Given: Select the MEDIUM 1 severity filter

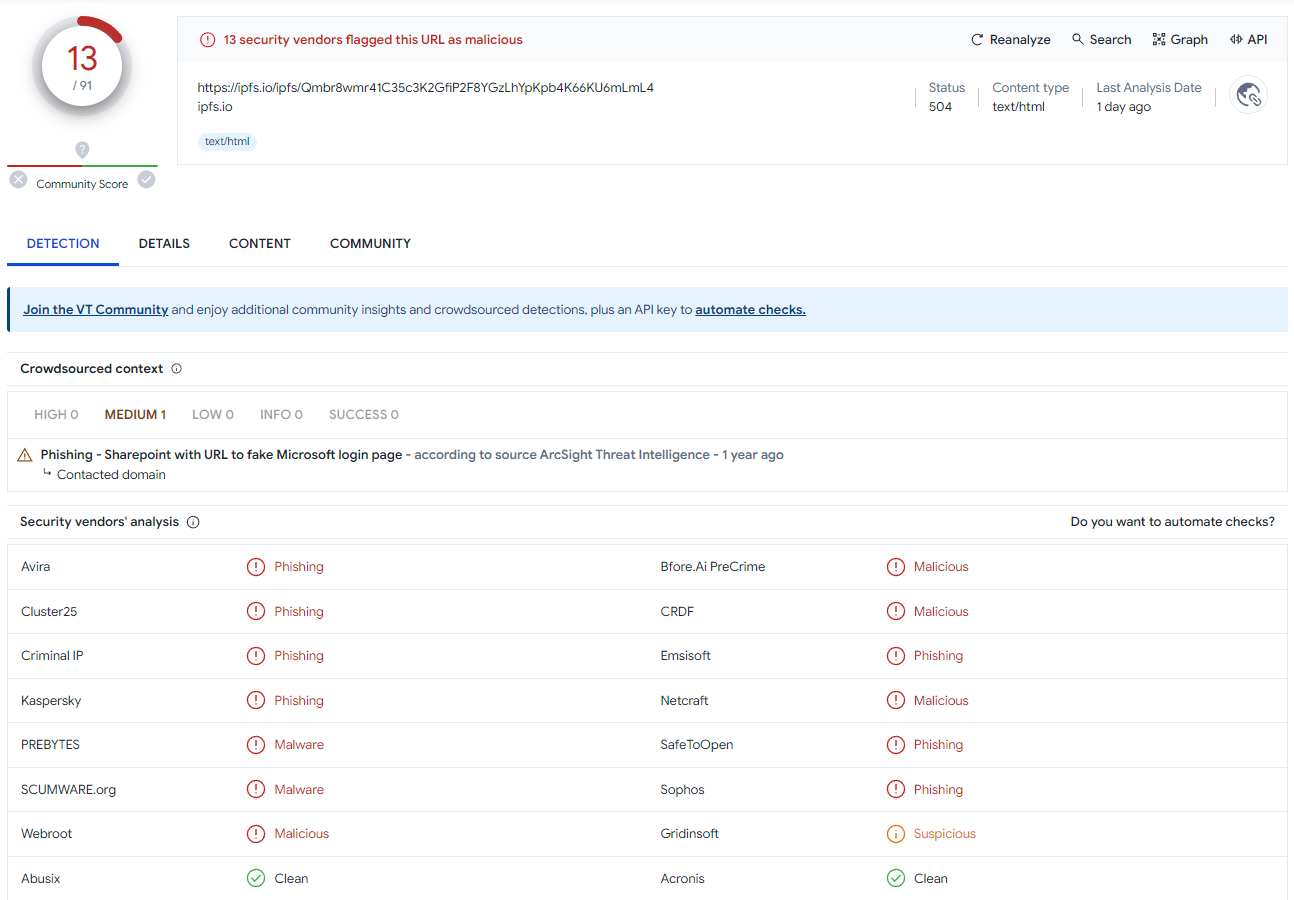Looking at the screenshot, I should click(x=135, y=415).
